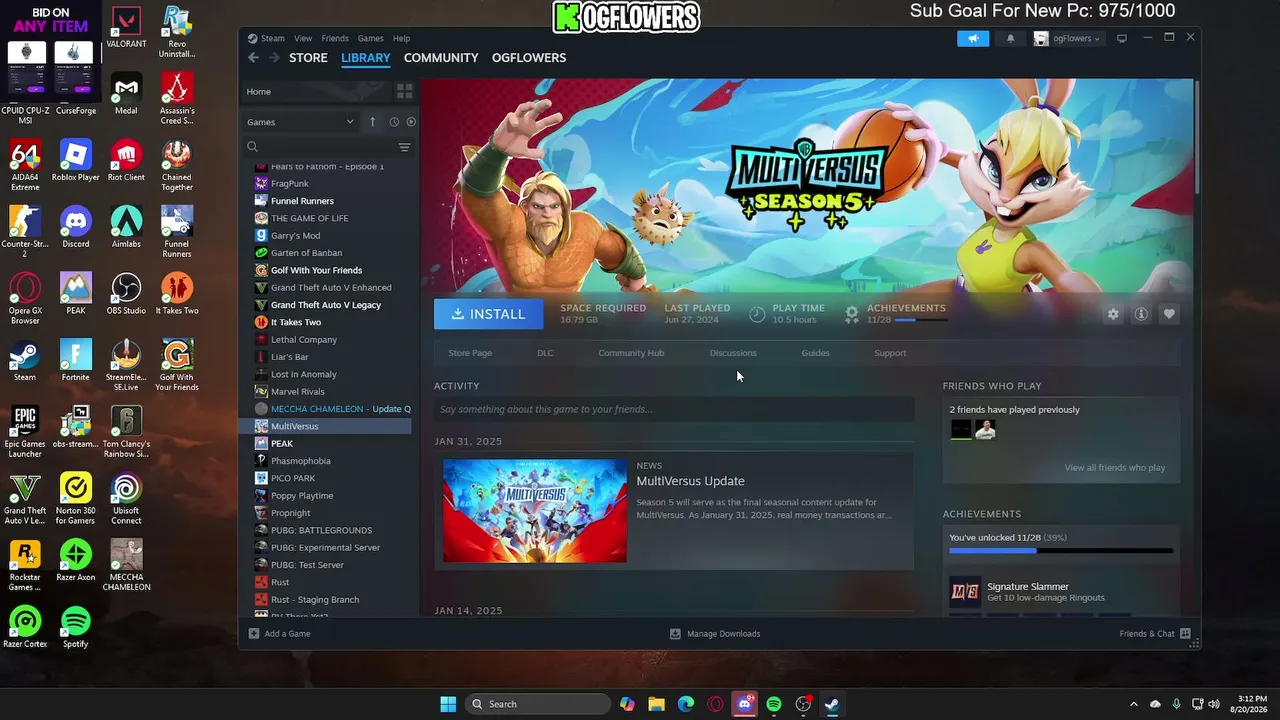Open the Signature Slammer achievement
Screen dimensions: 1280x720
click(x=1061, y=592)
